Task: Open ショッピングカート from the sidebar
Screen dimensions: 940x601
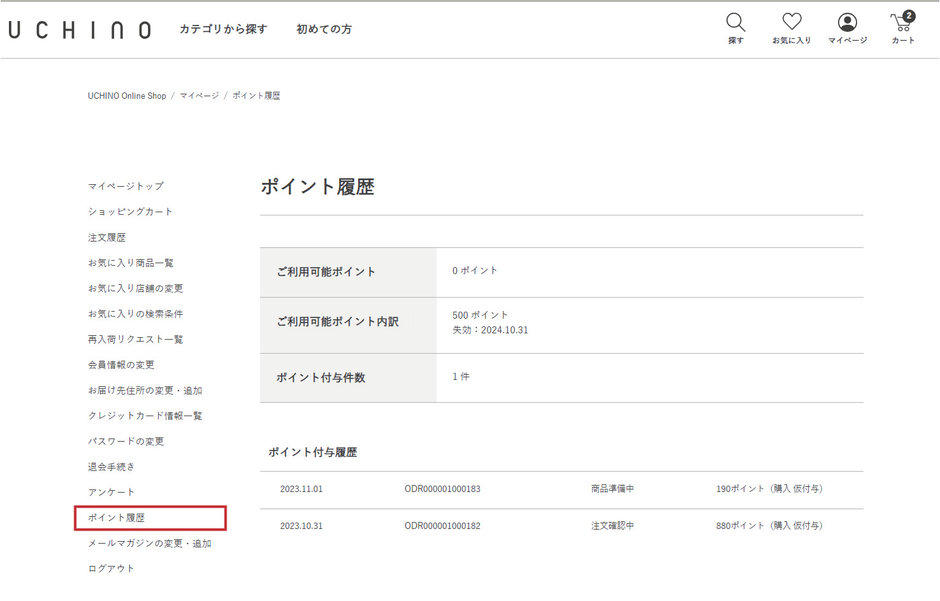Action: [130, 211]
